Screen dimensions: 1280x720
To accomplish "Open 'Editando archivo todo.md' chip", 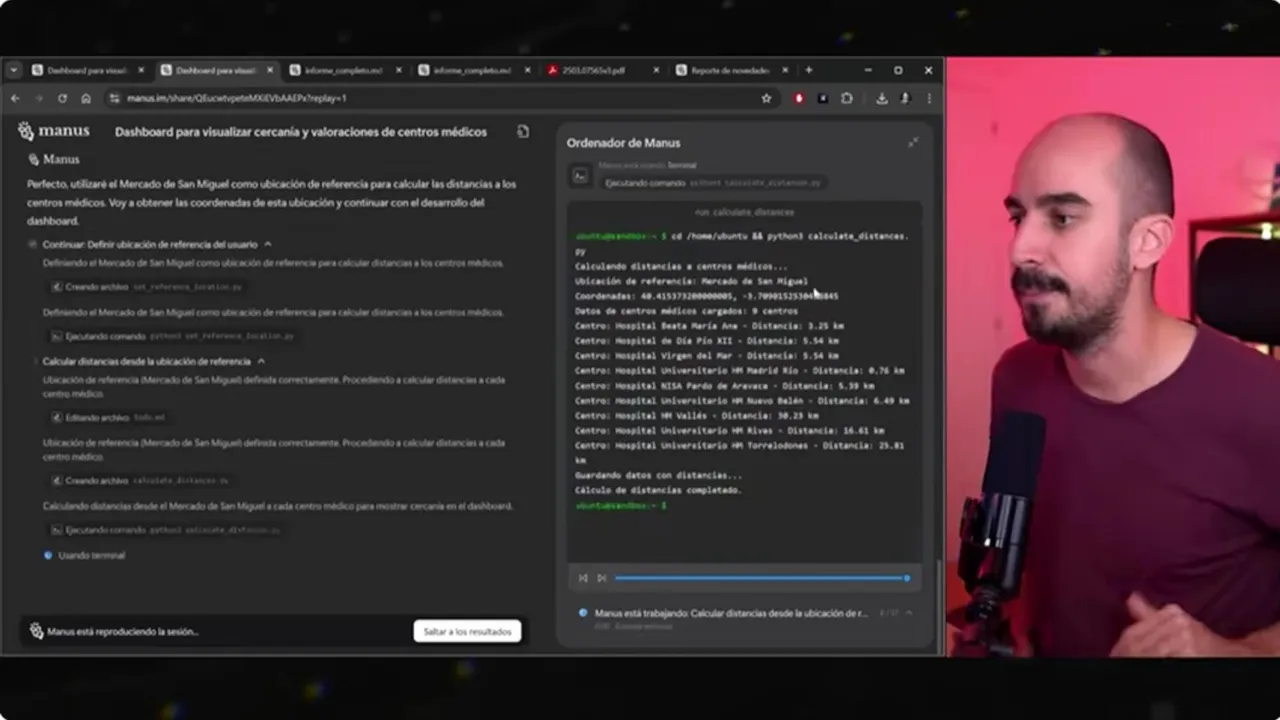I will coord(108,417).
